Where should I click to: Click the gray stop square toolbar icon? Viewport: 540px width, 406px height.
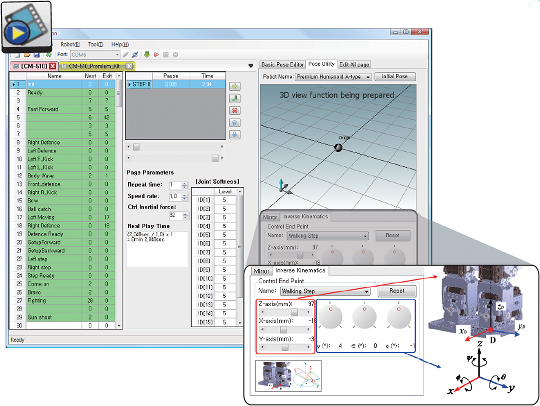pos(166,54)
